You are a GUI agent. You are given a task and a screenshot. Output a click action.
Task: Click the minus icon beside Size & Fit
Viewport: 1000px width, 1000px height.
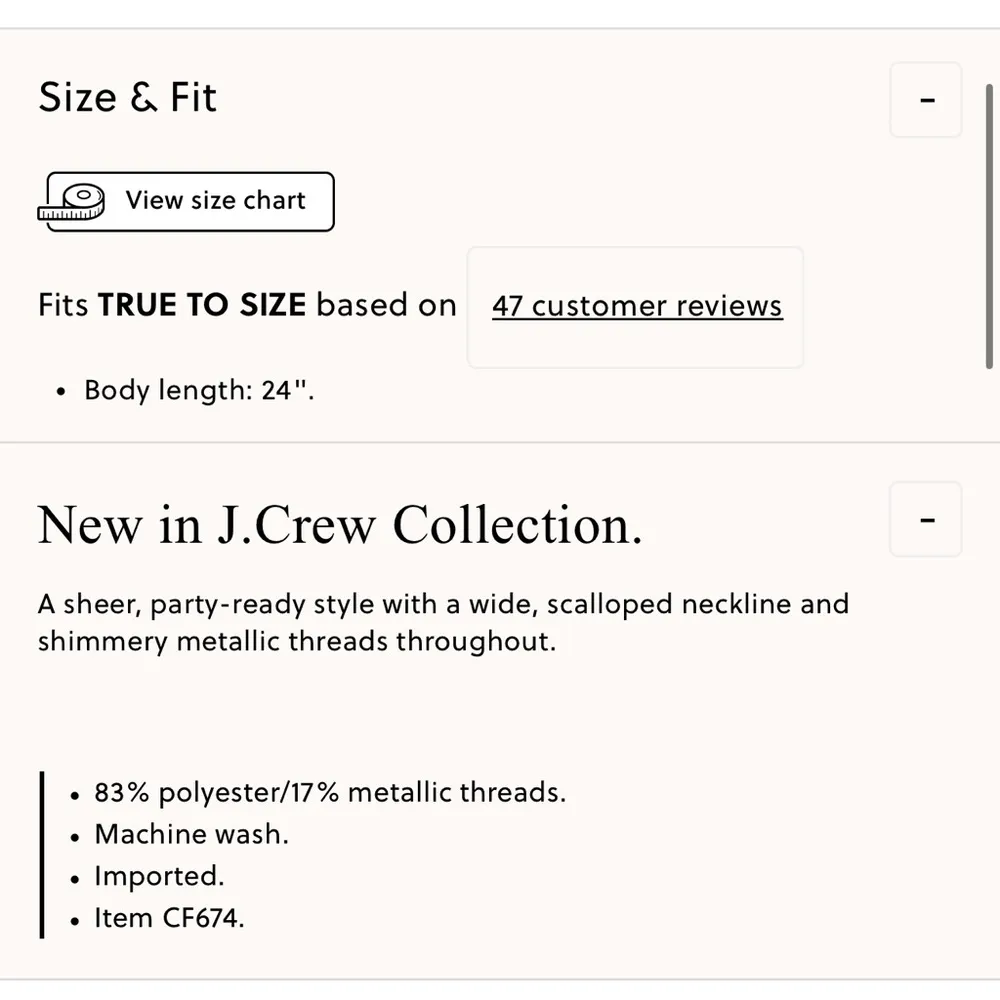click(x=925, y=100)
